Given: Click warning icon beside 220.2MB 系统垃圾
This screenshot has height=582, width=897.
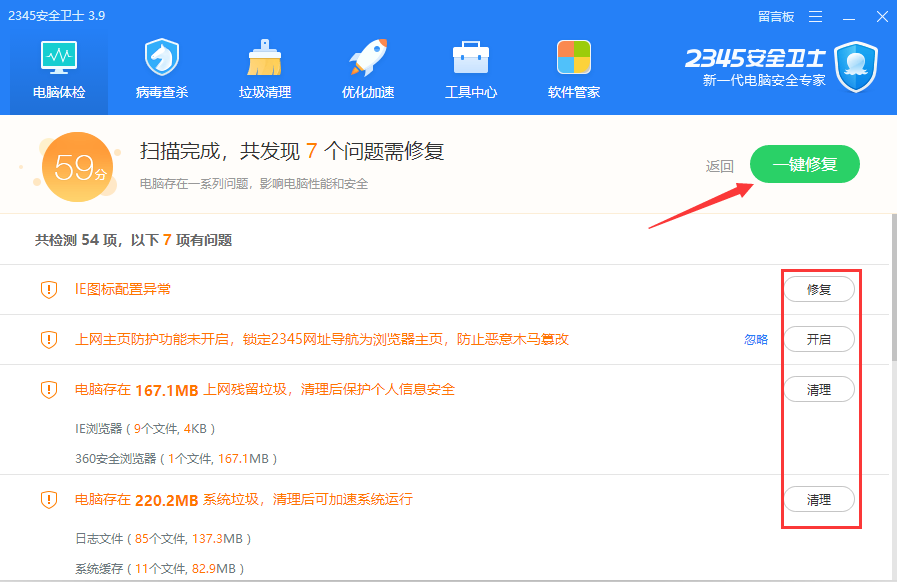Looking at the screenshot, I should [49, 500].
